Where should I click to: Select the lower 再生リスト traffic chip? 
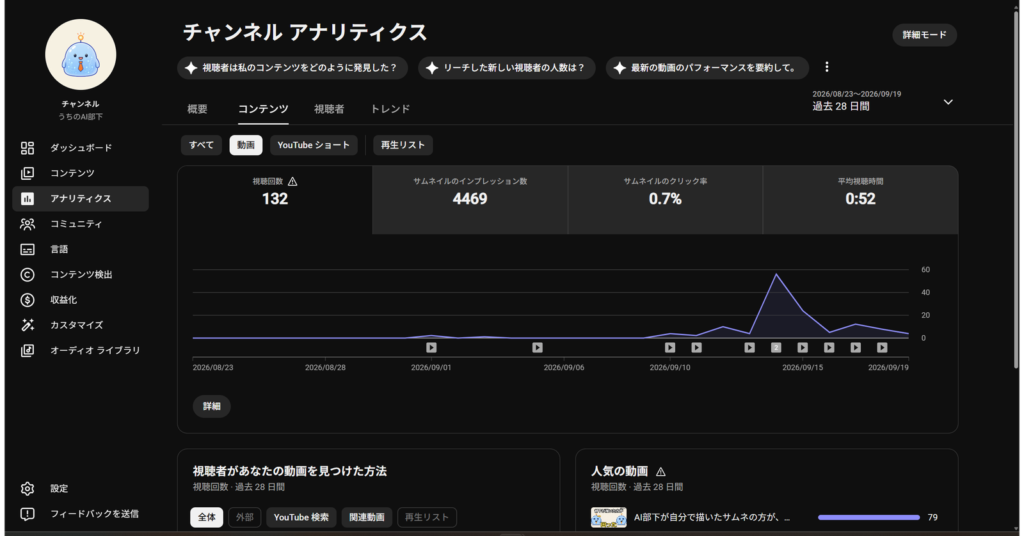click(x=427, y=517)
